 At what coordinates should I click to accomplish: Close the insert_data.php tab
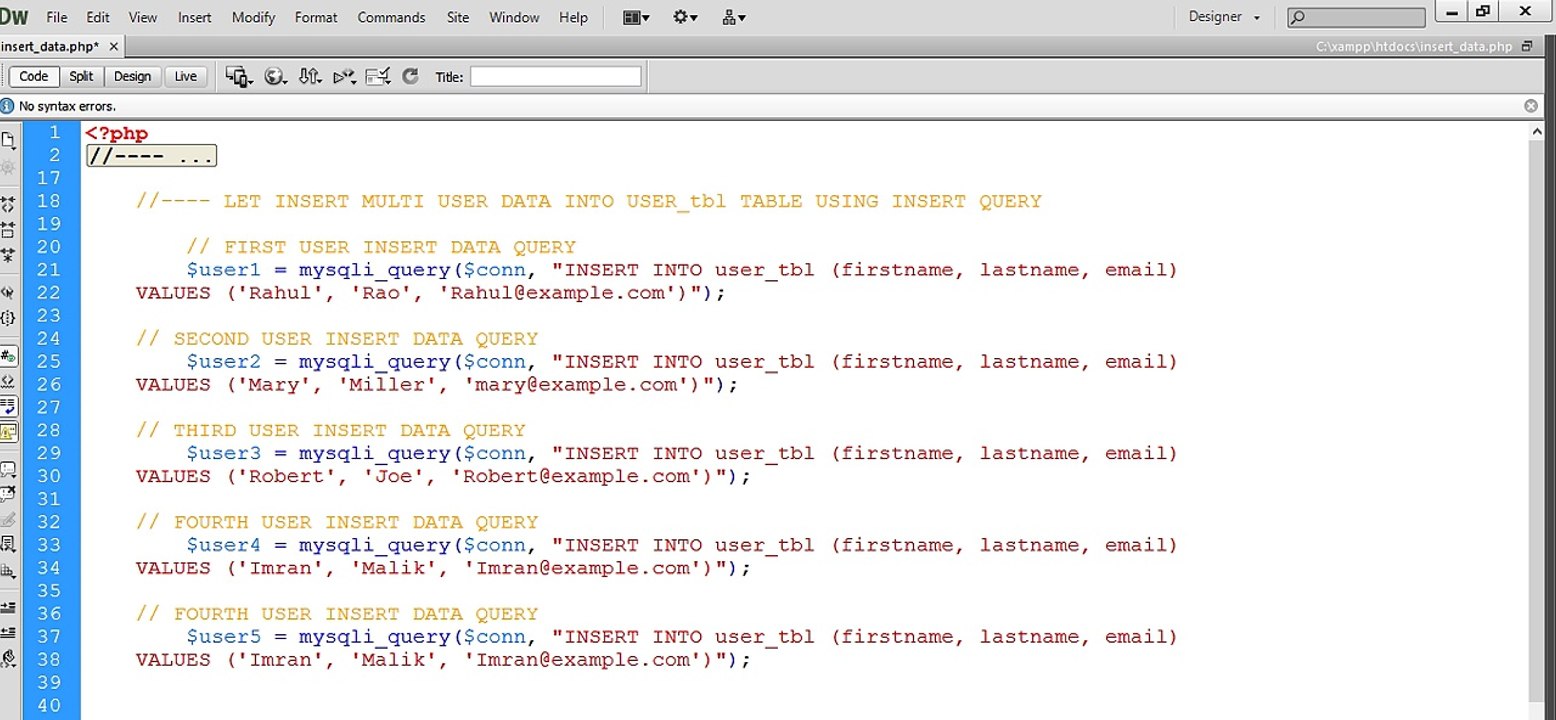tap(113, 46)
